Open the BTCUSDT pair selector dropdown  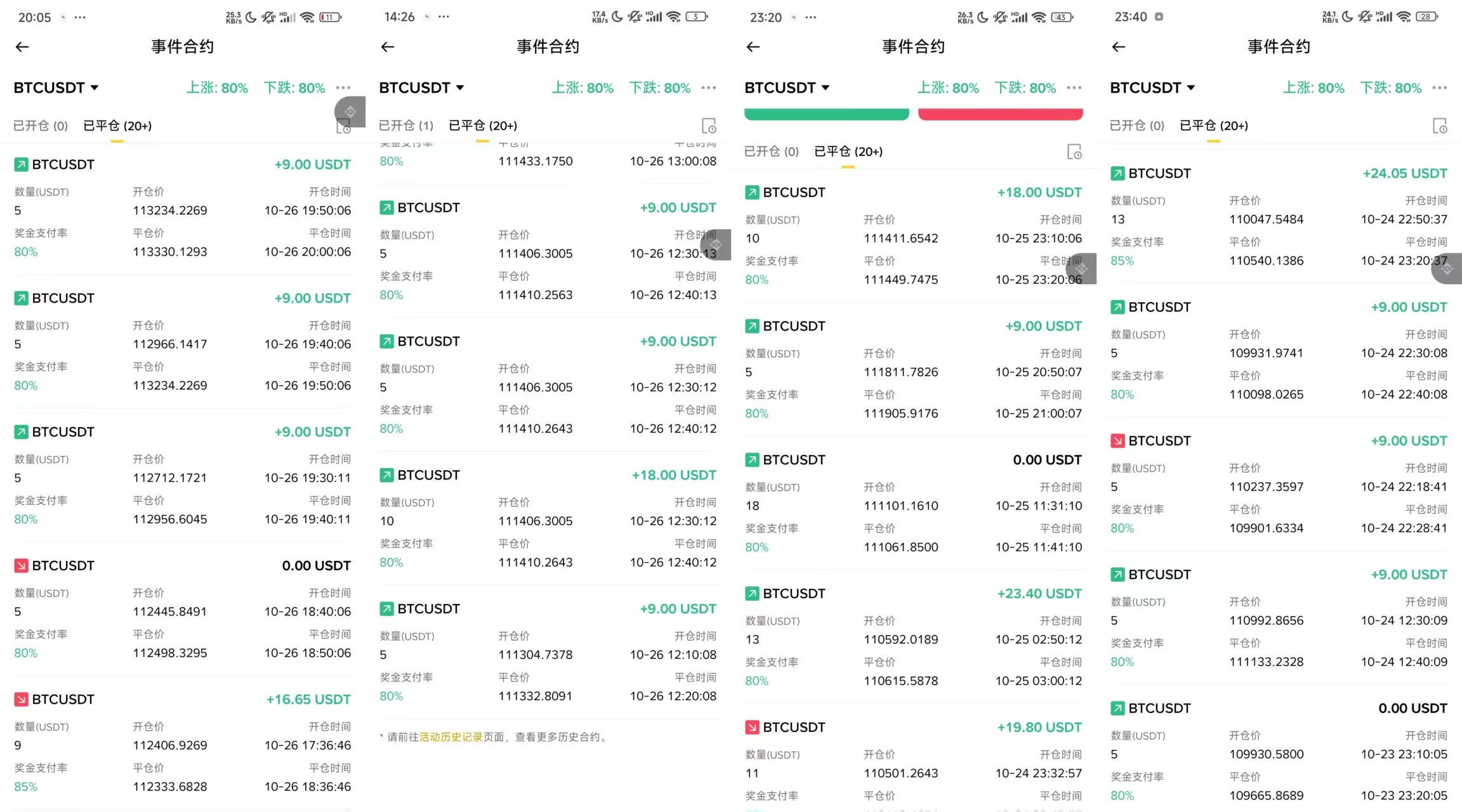56,88
